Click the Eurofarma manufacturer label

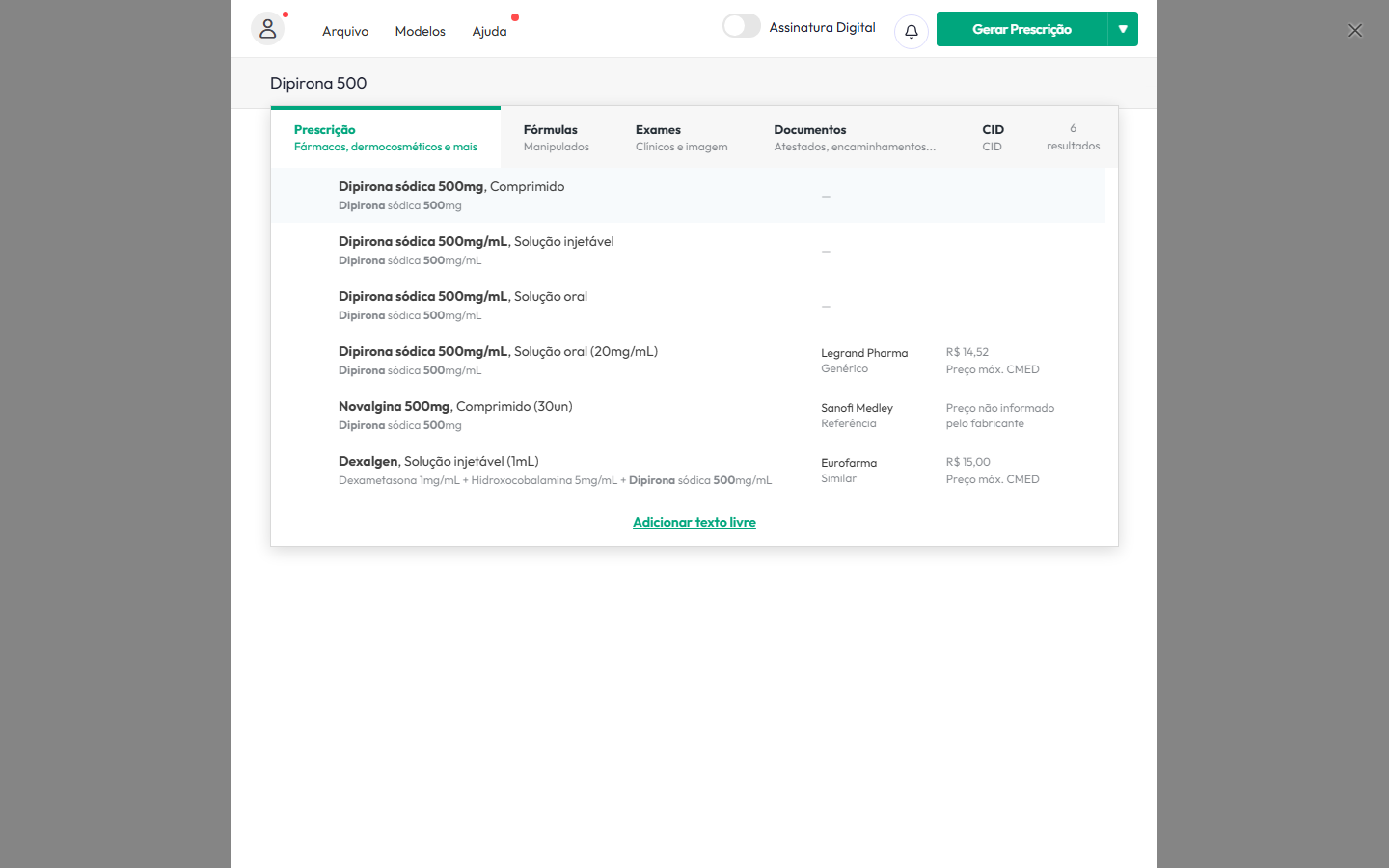click(849, 463)
